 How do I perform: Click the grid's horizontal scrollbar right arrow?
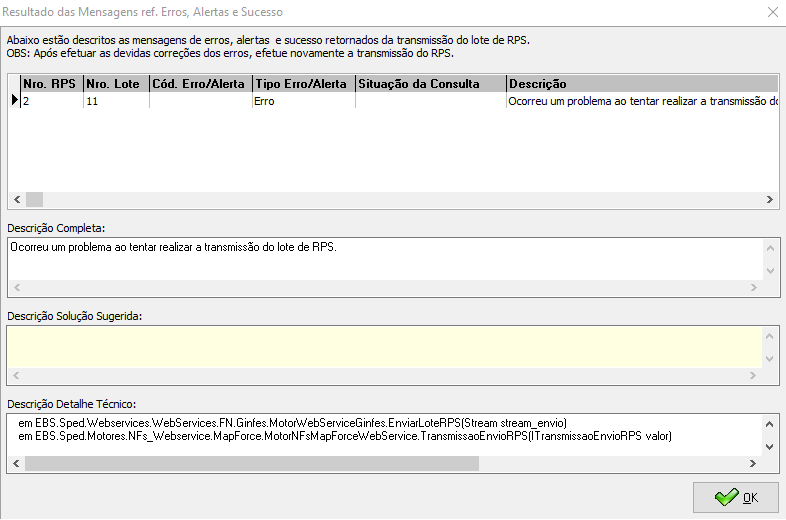coord(768,199)
